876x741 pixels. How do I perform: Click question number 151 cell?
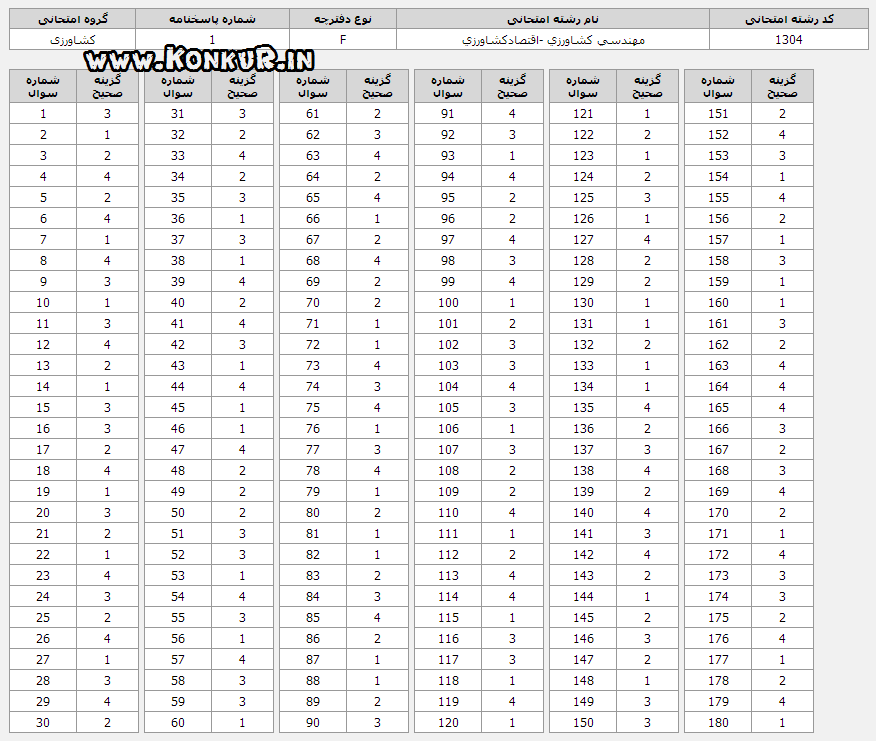tap(718, 113)
